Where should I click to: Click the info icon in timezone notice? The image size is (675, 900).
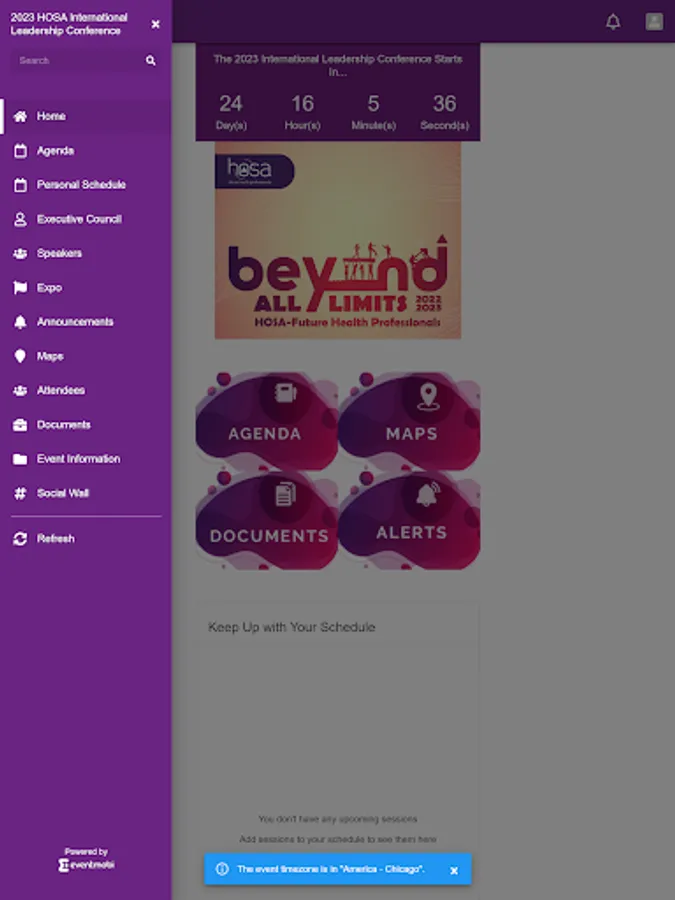(x=222, y=869)
